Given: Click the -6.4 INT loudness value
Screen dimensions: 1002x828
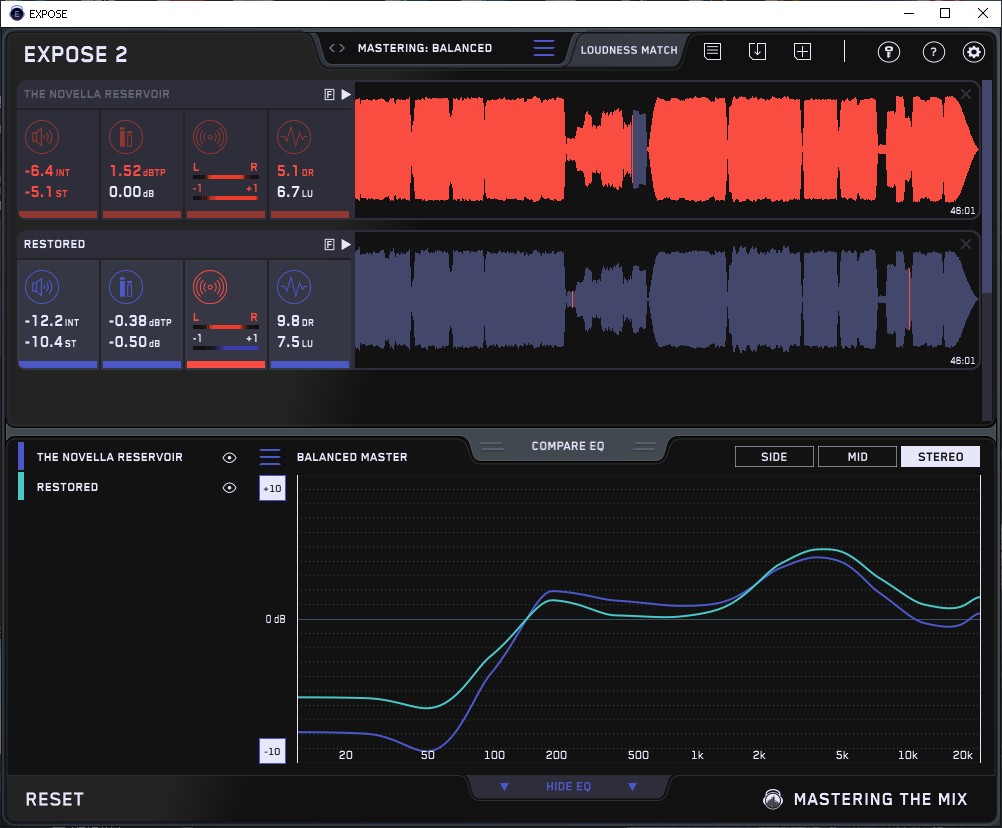Looking at the screenshot, I should click(47, 171).
